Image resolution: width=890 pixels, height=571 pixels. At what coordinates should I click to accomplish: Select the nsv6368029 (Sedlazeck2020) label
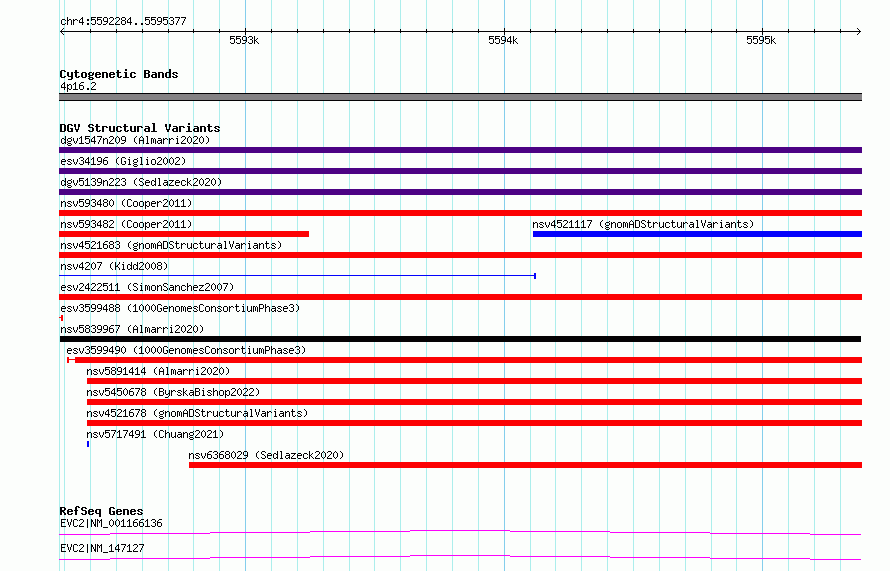[x=266, y=455]
